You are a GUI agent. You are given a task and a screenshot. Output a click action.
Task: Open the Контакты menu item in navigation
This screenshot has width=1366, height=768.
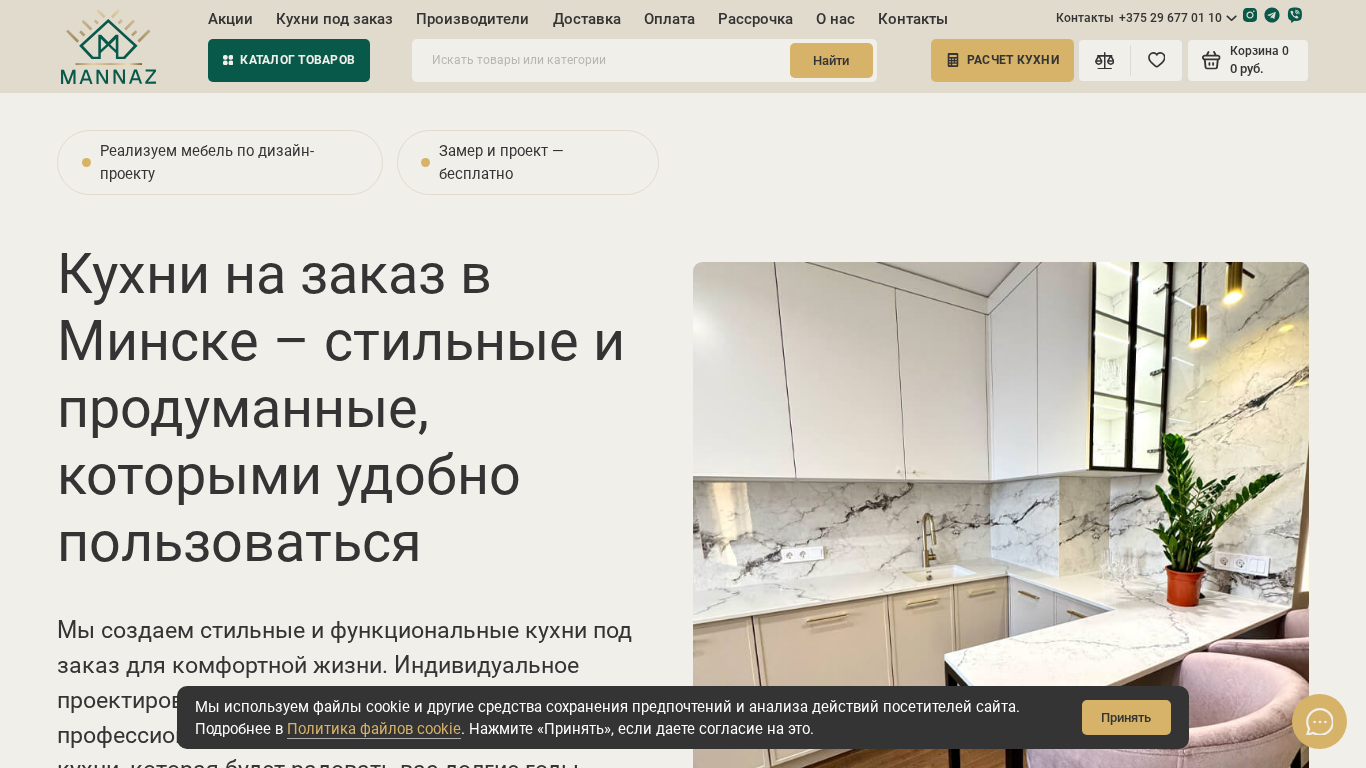pyautogui.click(x=913, y=19)
